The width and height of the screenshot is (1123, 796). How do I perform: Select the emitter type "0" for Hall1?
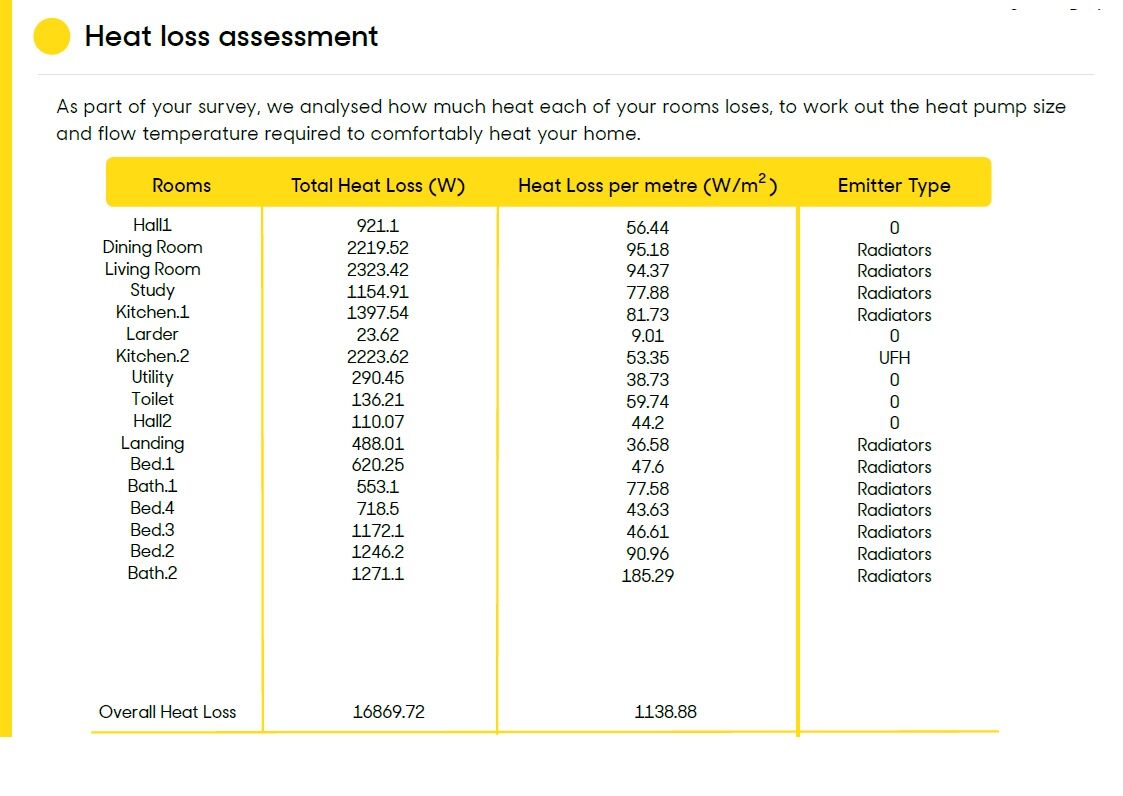(x=895, y=228)
